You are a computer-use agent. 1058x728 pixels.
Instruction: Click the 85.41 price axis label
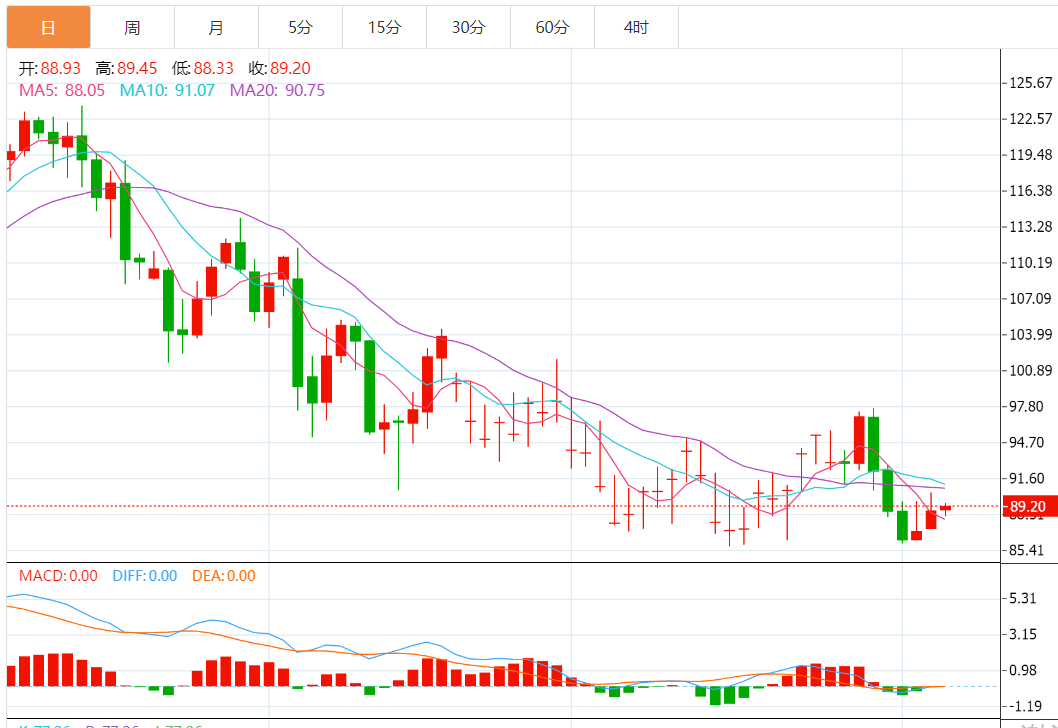pos(1026,550)
